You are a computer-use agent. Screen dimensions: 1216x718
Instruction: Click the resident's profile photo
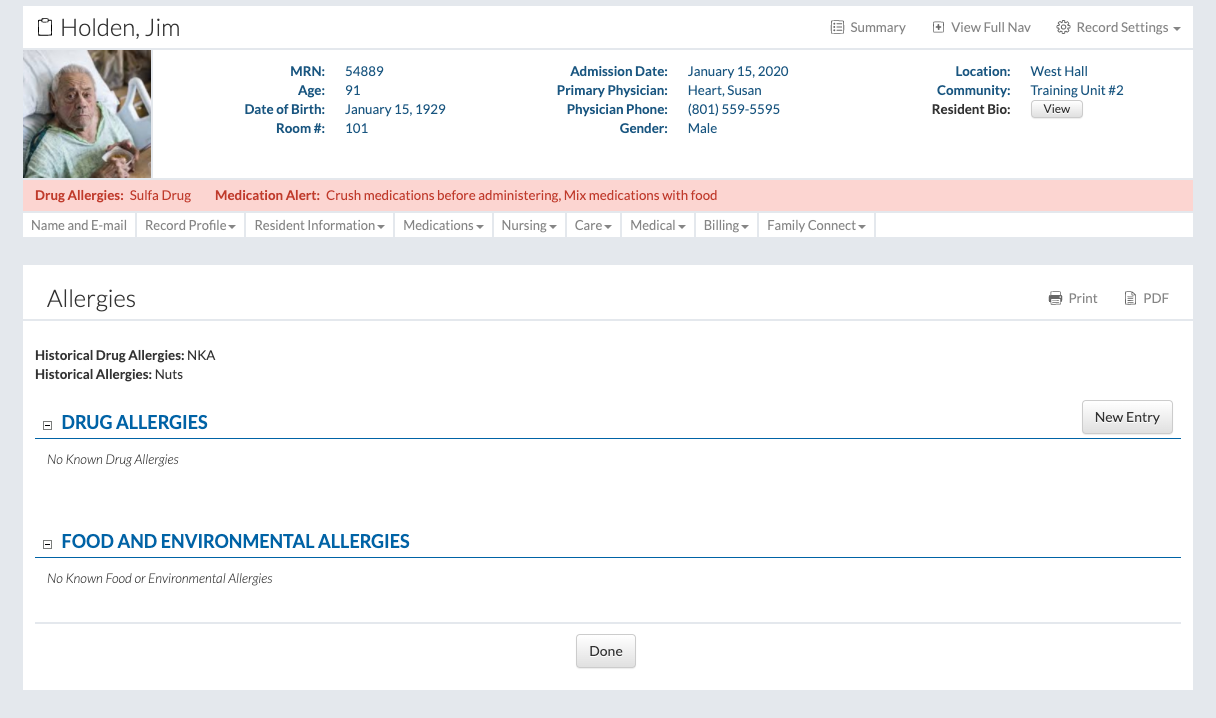coord(87,114)
